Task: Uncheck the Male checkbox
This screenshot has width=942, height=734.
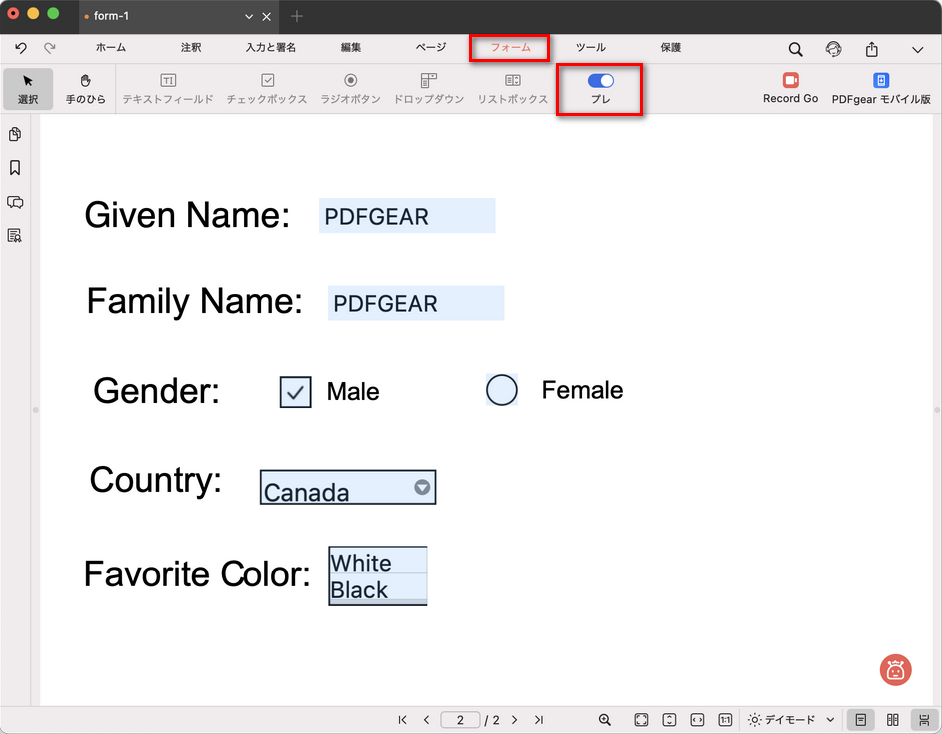Action: (296, 392)
